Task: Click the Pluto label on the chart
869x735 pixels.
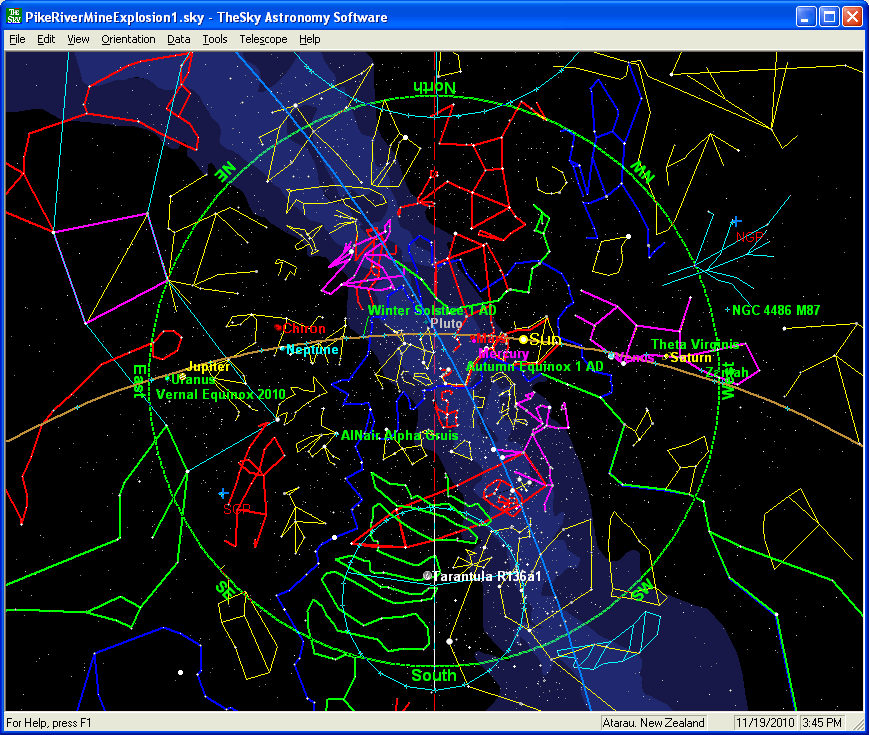Action: tap(446, 324)
